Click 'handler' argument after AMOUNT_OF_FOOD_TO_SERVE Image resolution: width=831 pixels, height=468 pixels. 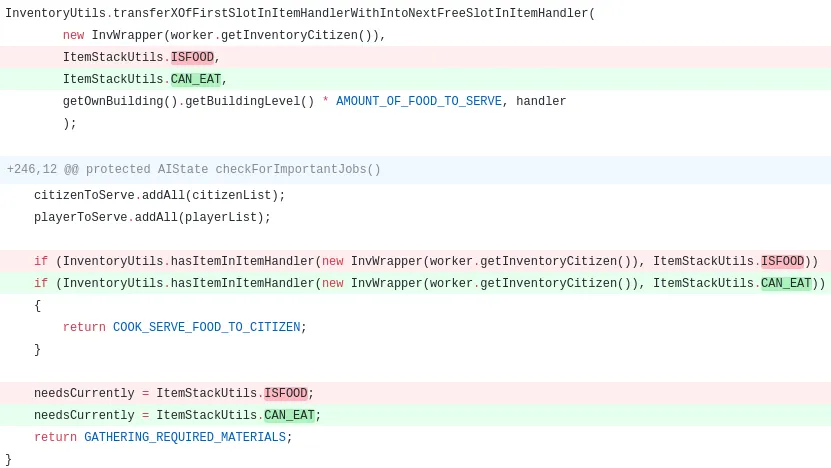[x=541, y=101]
